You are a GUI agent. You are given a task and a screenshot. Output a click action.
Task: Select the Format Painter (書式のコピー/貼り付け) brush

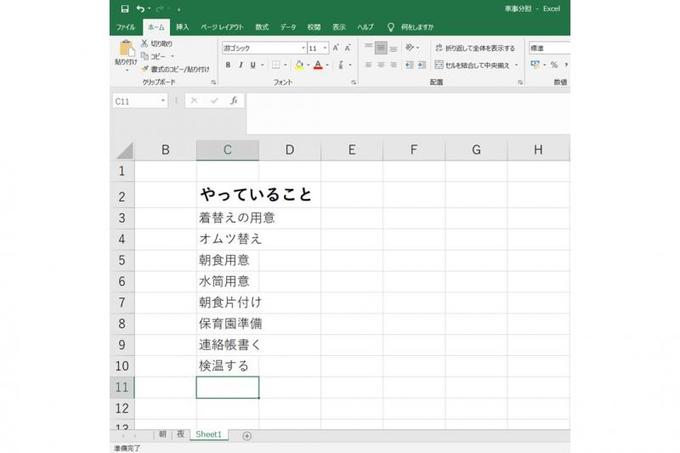tap(145, 68)
